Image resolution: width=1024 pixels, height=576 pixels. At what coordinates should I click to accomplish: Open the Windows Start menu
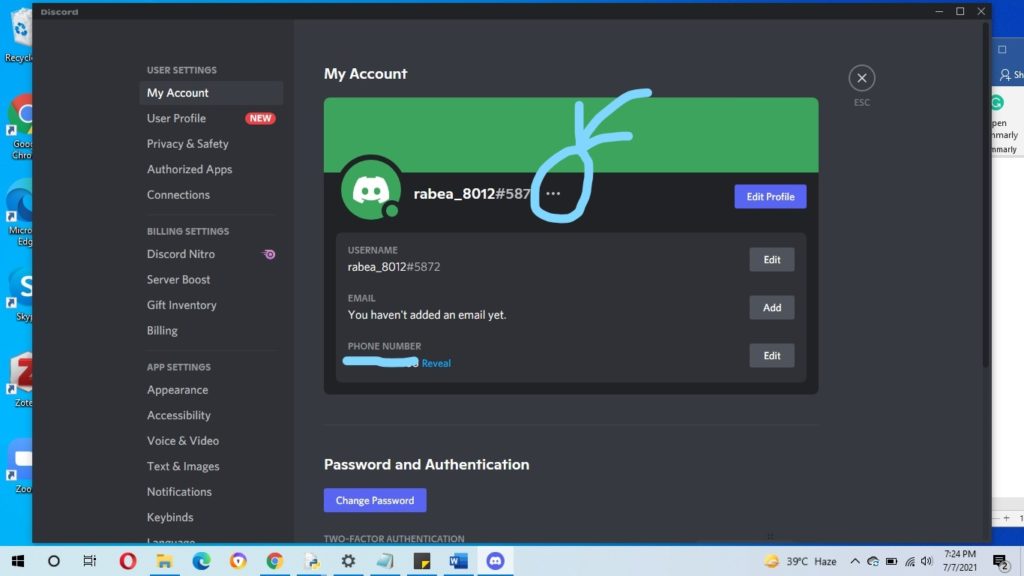[x=18, y=561]
